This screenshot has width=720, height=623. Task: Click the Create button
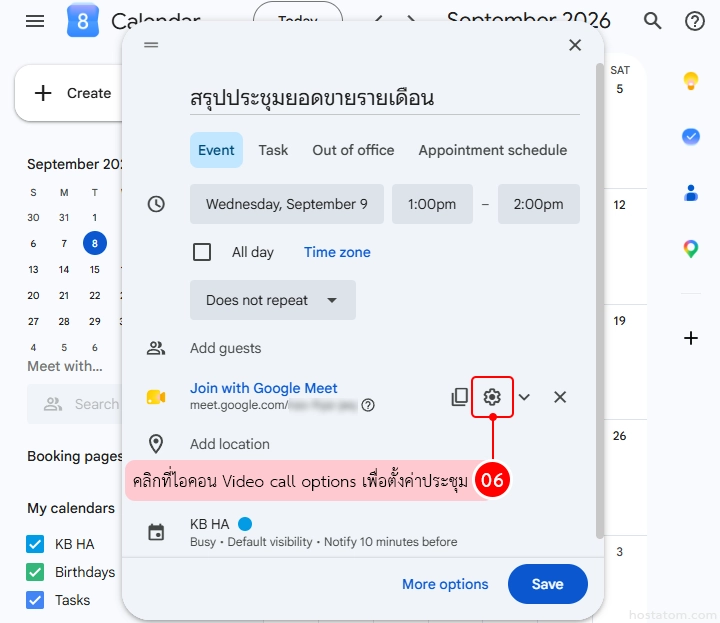[x=69, y=93]
